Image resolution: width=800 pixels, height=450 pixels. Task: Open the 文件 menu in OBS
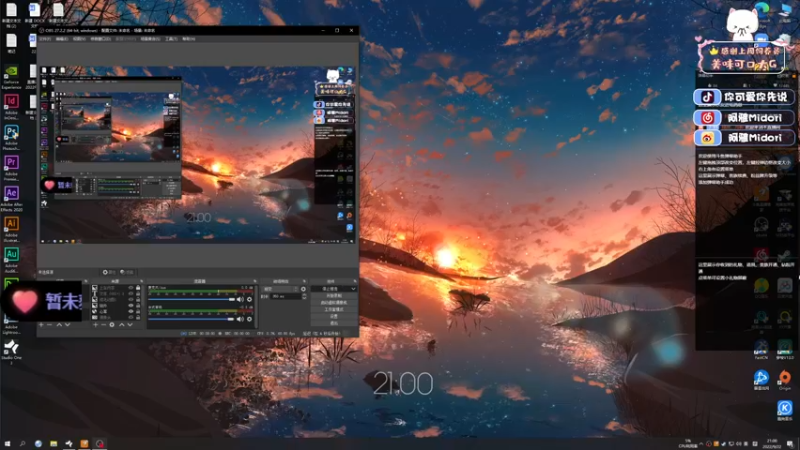point(45,39)
